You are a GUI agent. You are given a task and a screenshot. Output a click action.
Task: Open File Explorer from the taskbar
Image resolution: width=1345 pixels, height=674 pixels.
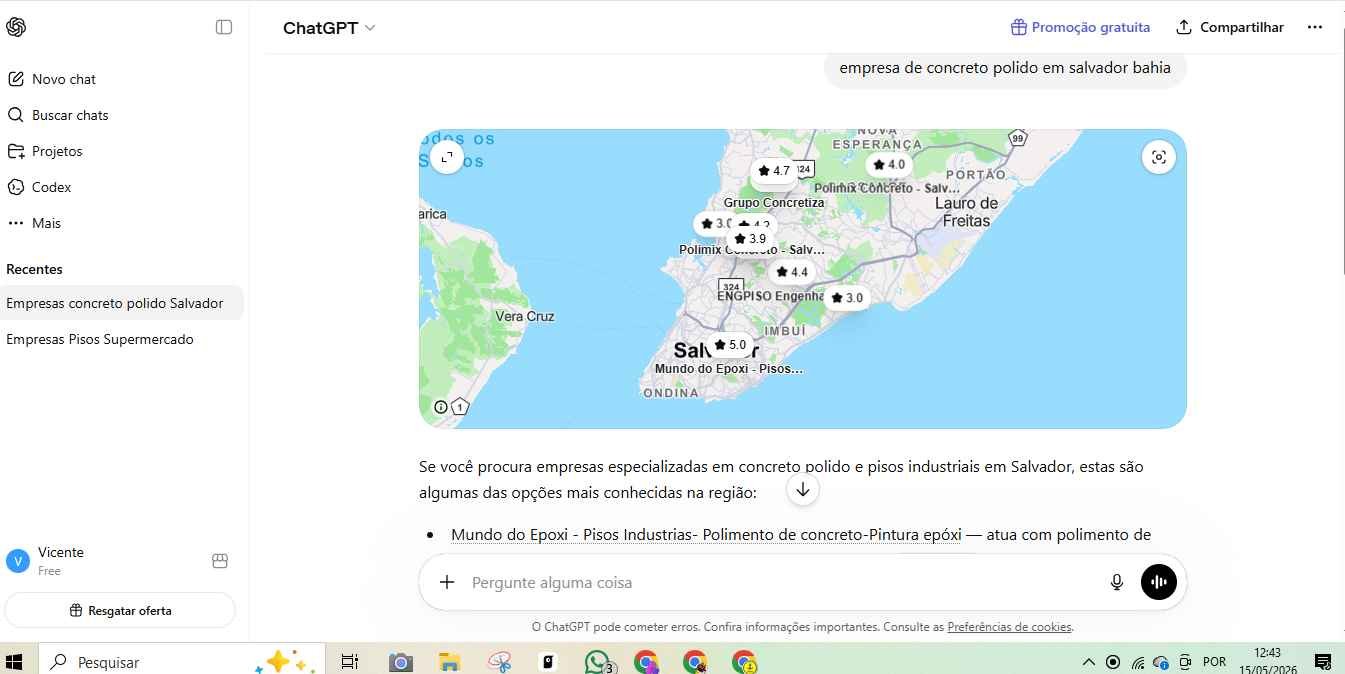pos(450,661)
